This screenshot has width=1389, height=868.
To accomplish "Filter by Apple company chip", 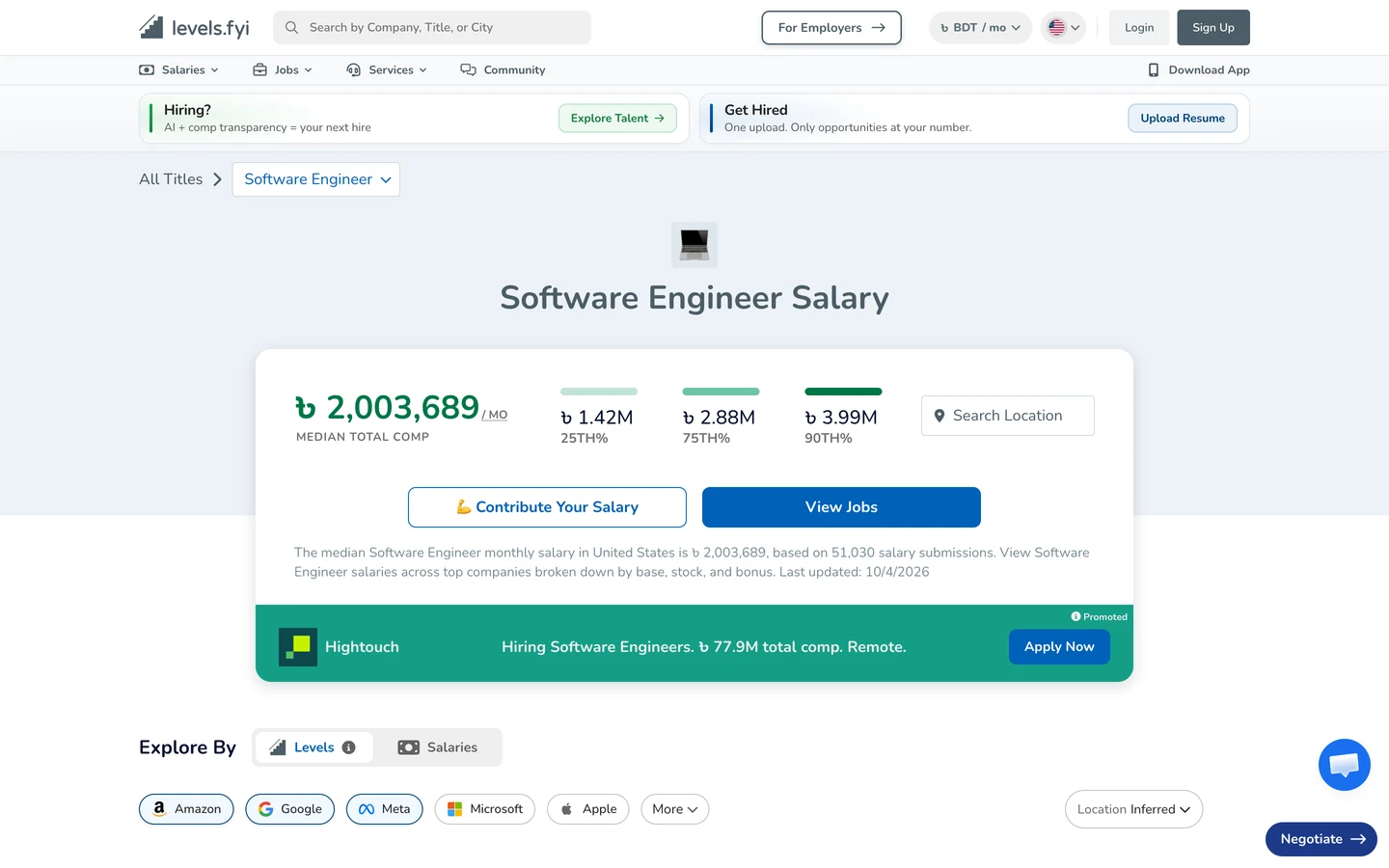I will [588, 809].
